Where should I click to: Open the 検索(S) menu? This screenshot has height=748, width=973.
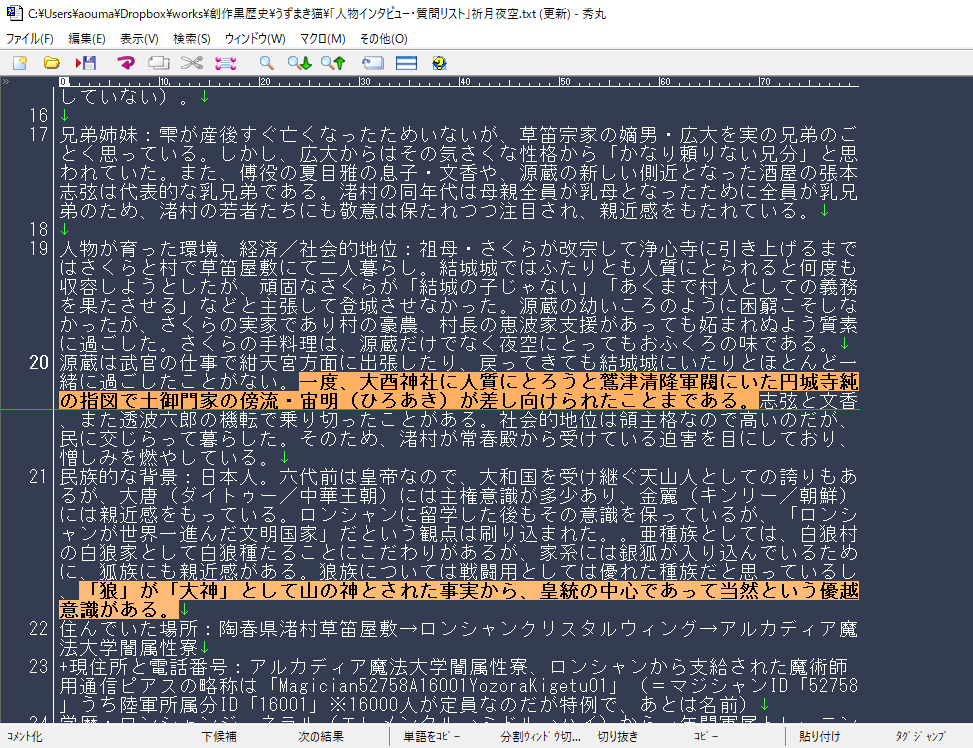(192, 39)
